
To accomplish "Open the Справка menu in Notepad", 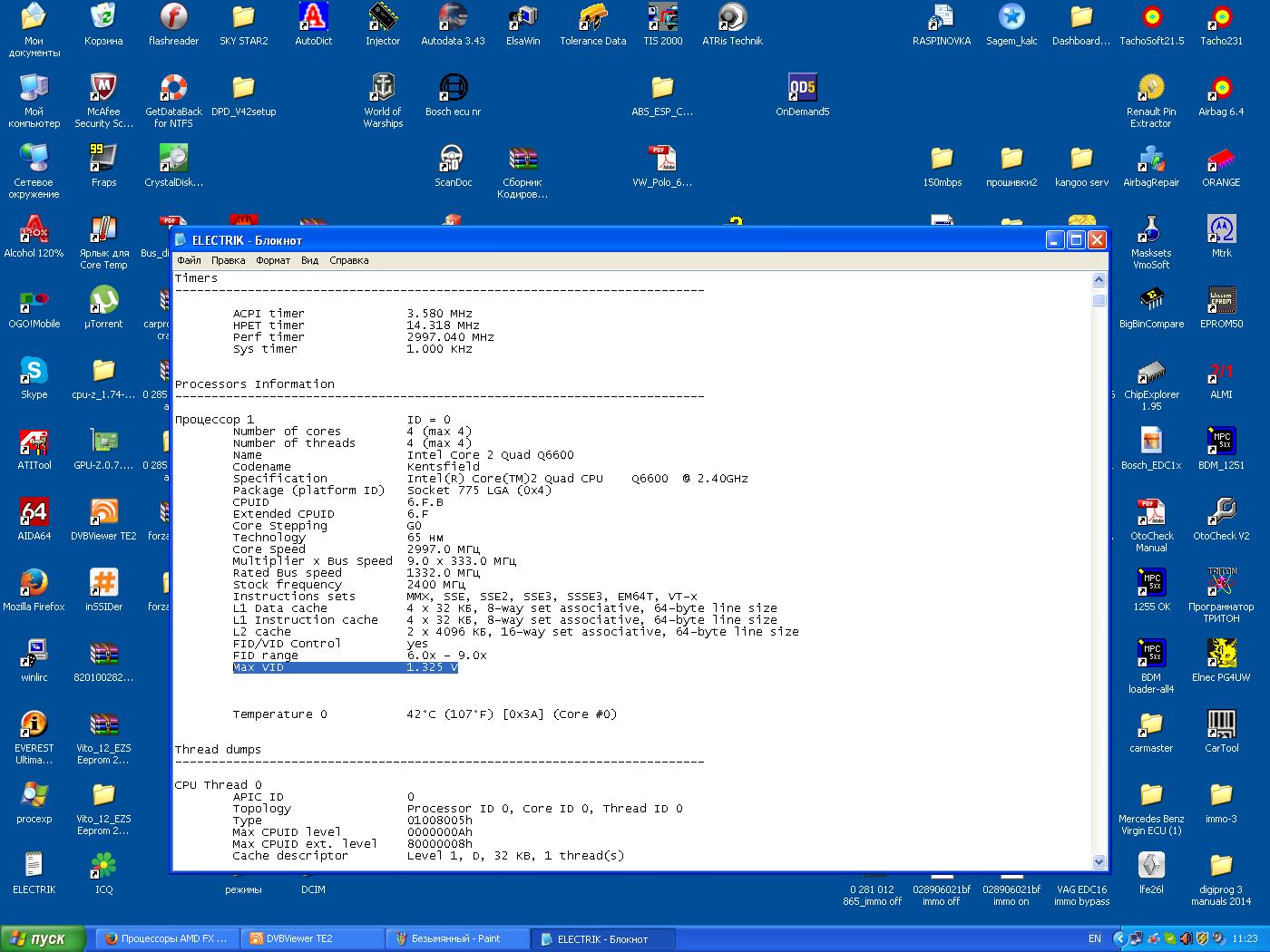I will point(348,260).
